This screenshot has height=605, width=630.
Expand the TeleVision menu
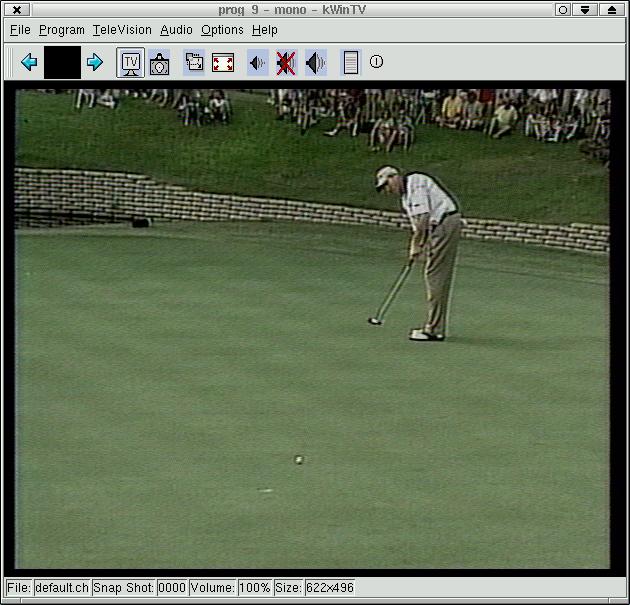(122, 30)
